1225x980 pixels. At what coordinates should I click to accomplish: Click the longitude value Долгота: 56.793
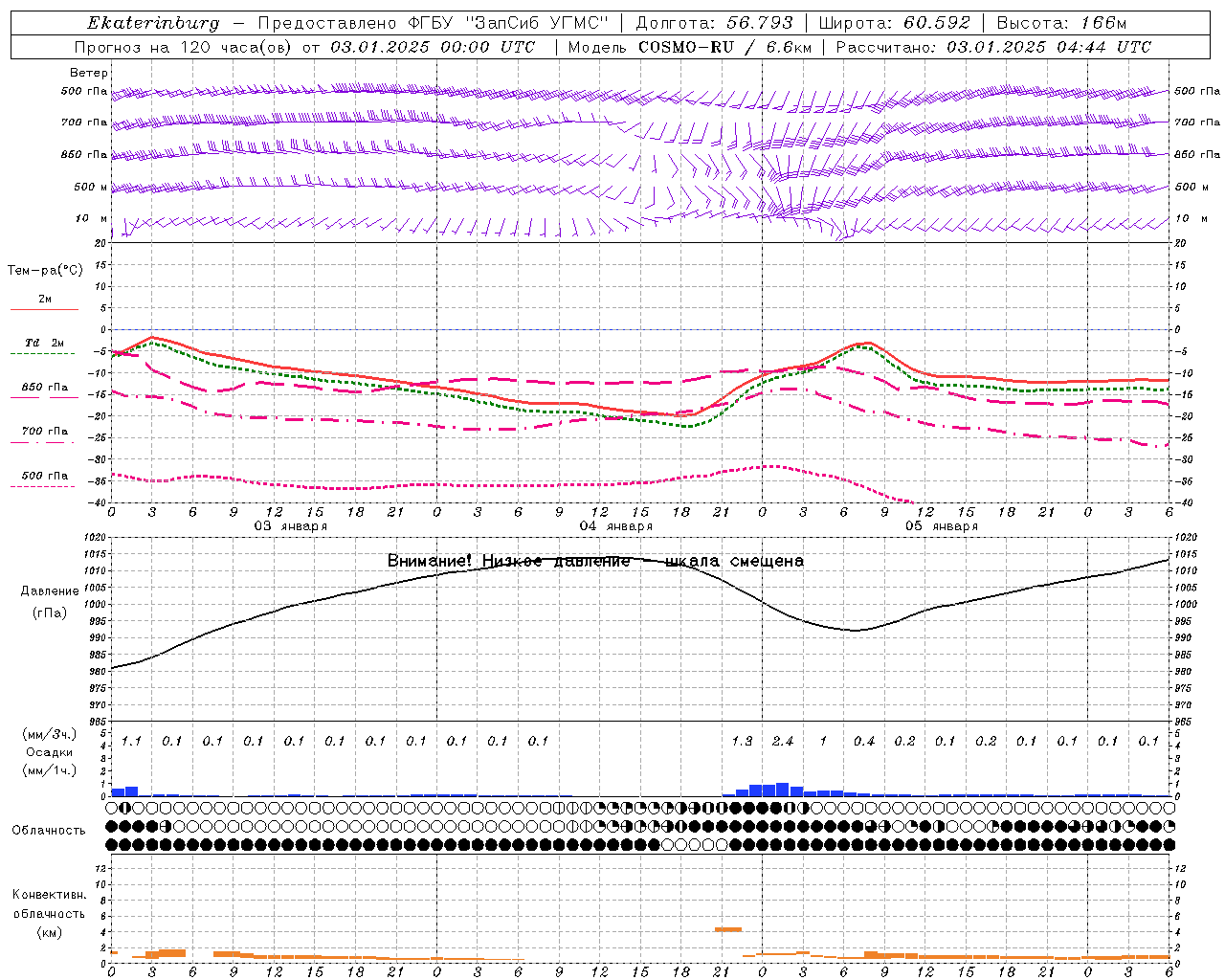[713, 23]
